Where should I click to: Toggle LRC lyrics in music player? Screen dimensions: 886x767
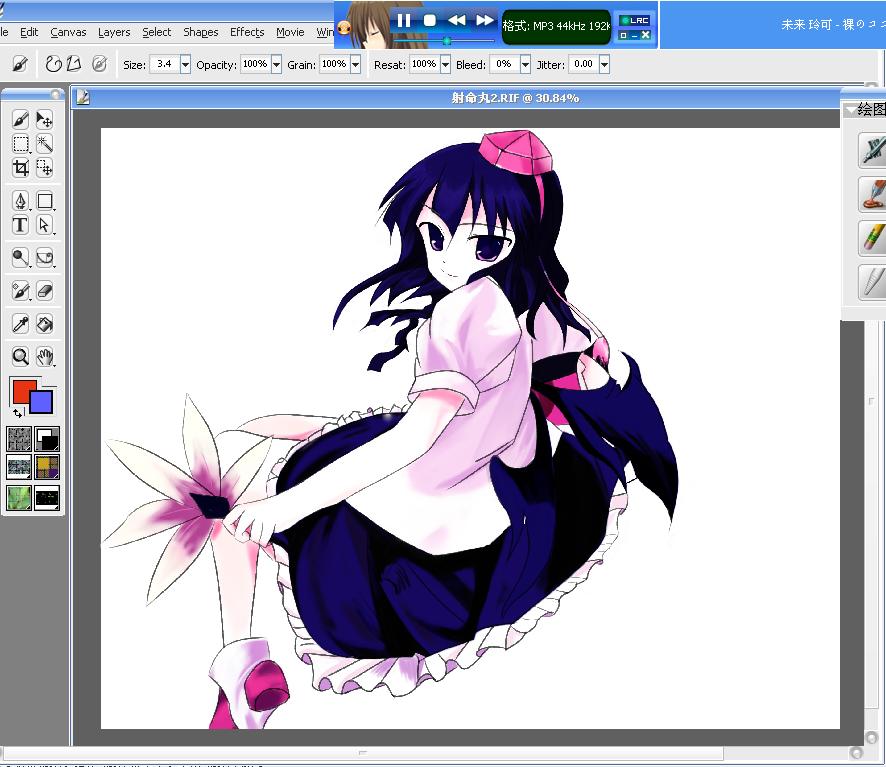click(635, 20)
